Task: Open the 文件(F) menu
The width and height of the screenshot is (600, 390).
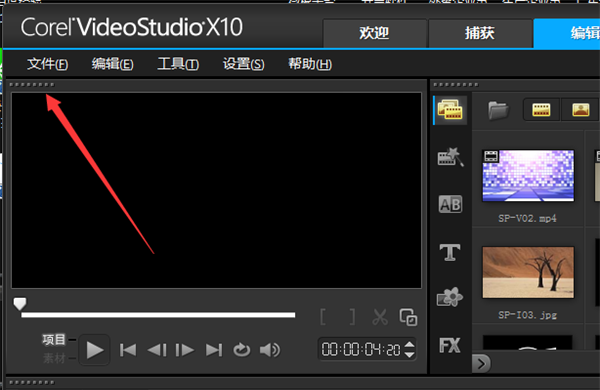Action: click(x=47, y=64)
